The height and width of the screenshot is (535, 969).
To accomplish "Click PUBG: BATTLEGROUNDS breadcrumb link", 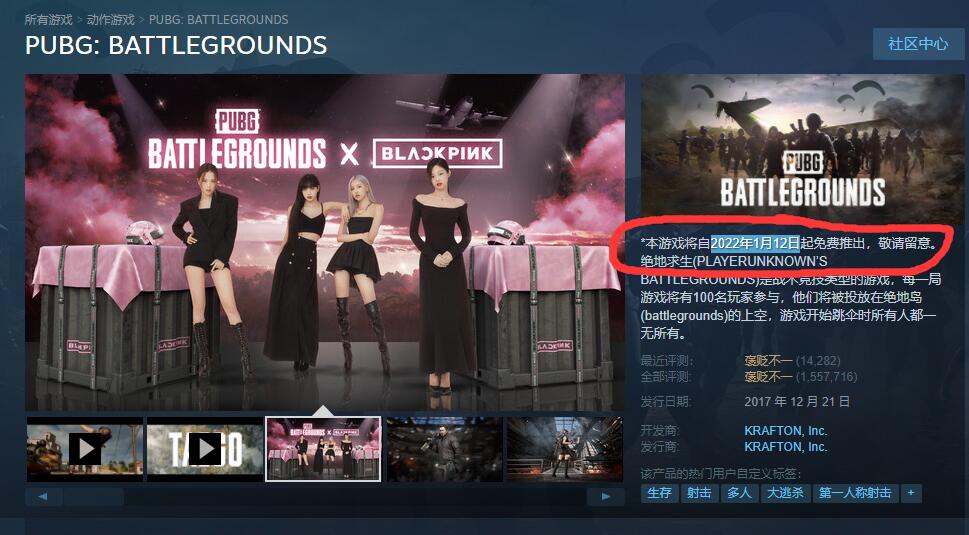I will (218, 20).
